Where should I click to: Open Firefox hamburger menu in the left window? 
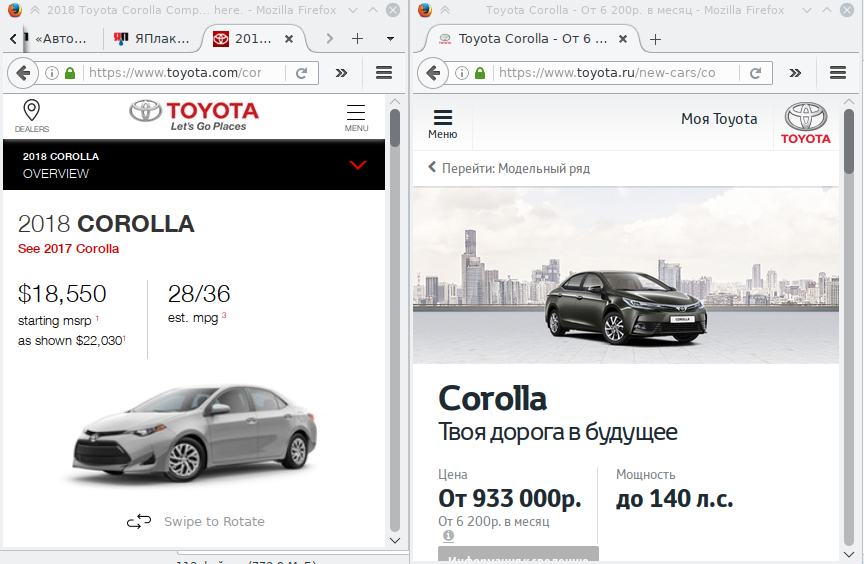(384, 73)
